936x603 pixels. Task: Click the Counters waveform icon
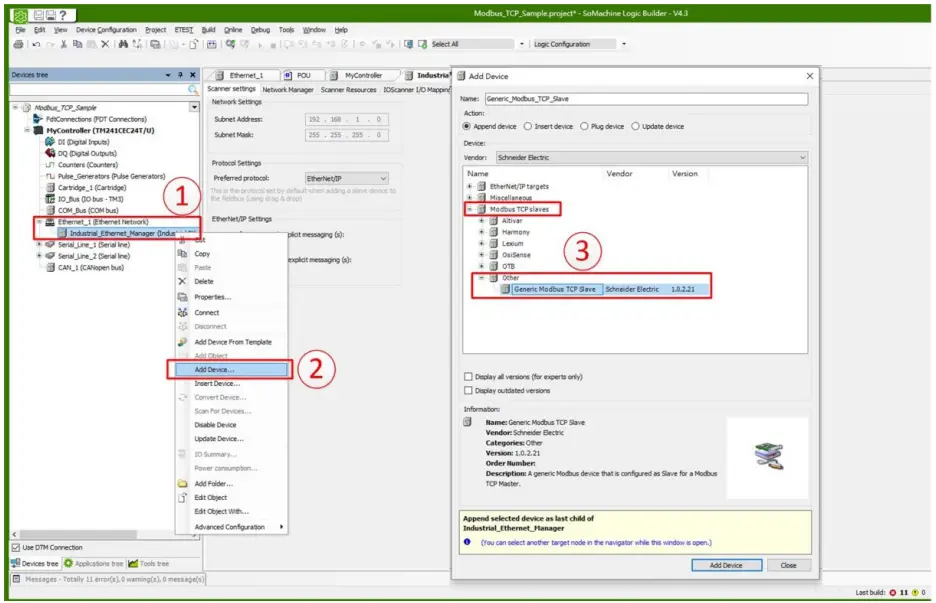point(50,165)
